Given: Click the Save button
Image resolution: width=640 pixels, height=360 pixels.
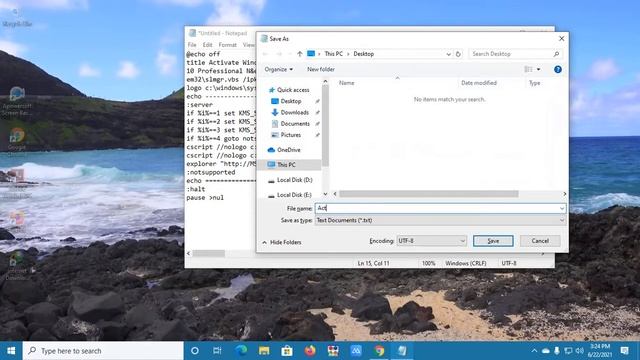Looking at the screenshot, I should point(493,241).
